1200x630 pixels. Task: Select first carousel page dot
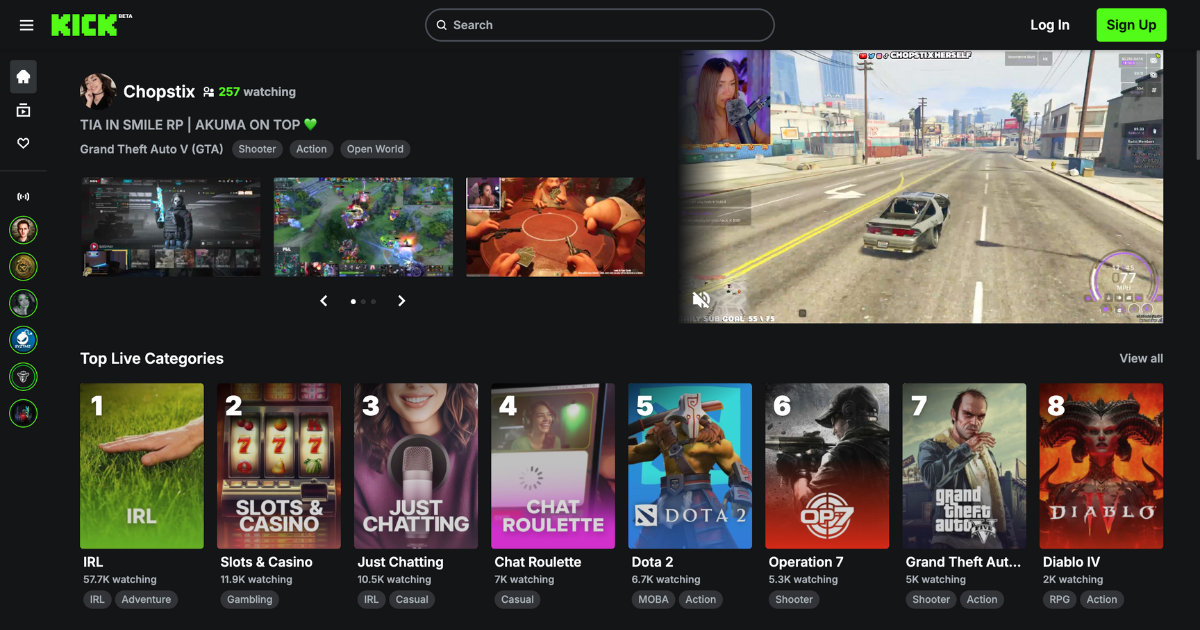[353, 301]
